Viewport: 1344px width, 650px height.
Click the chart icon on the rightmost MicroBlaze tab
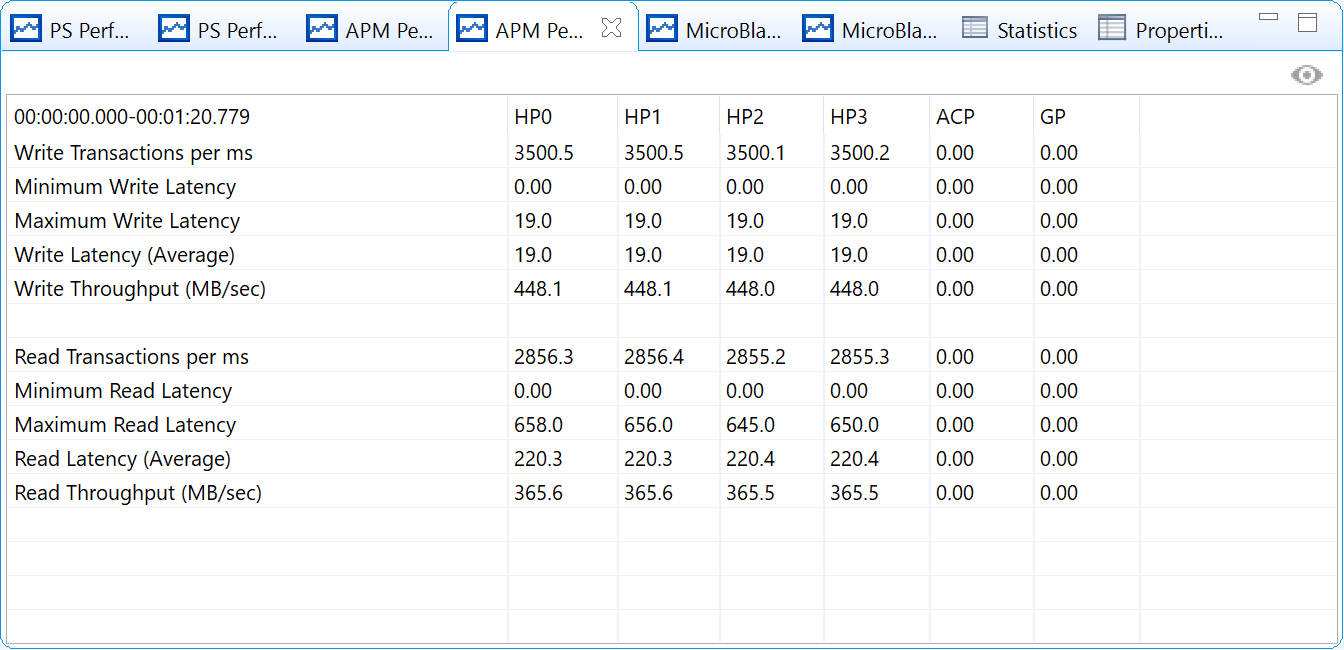(818, 29)
